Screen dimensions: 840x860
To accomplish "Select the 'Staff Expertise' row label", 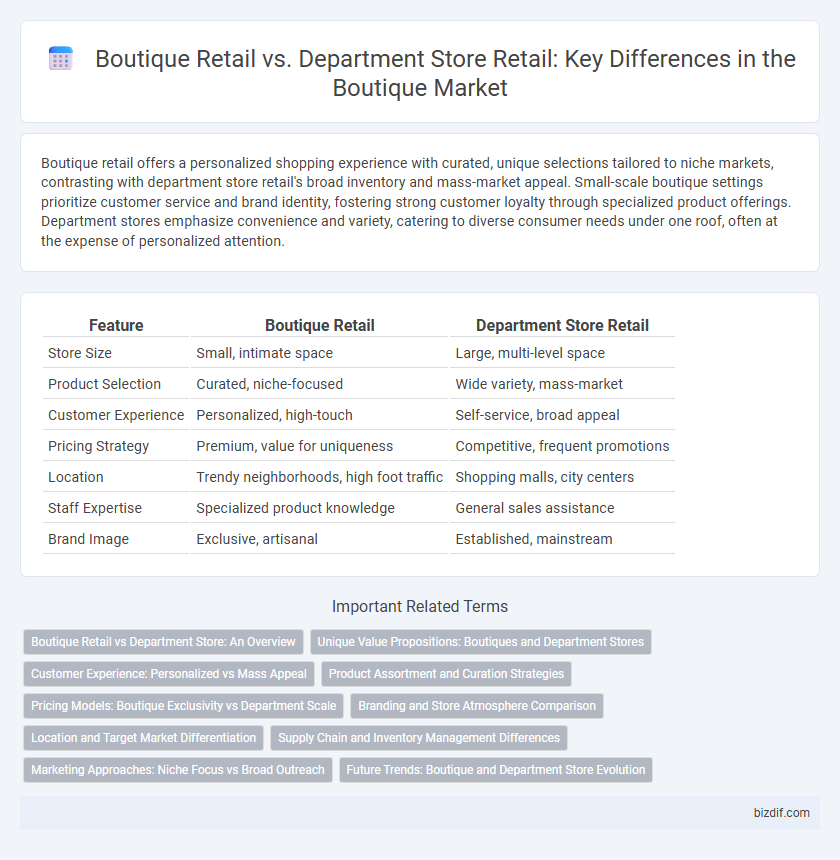I will click(x=95, y=508).
